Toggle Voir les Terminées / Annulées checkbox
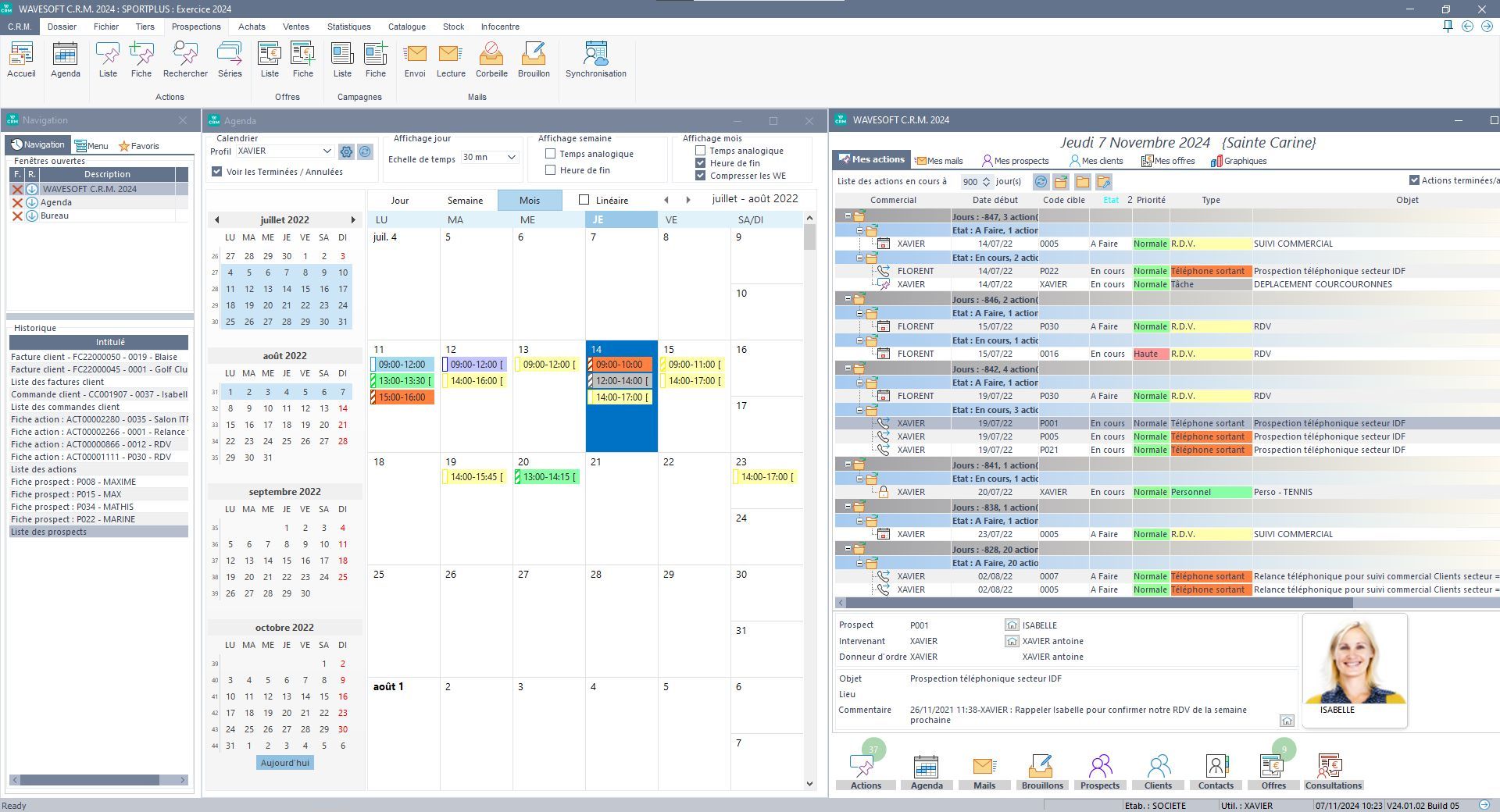Image resolution: width=1500 pixels, height=812 pixels. pos(217,172)
